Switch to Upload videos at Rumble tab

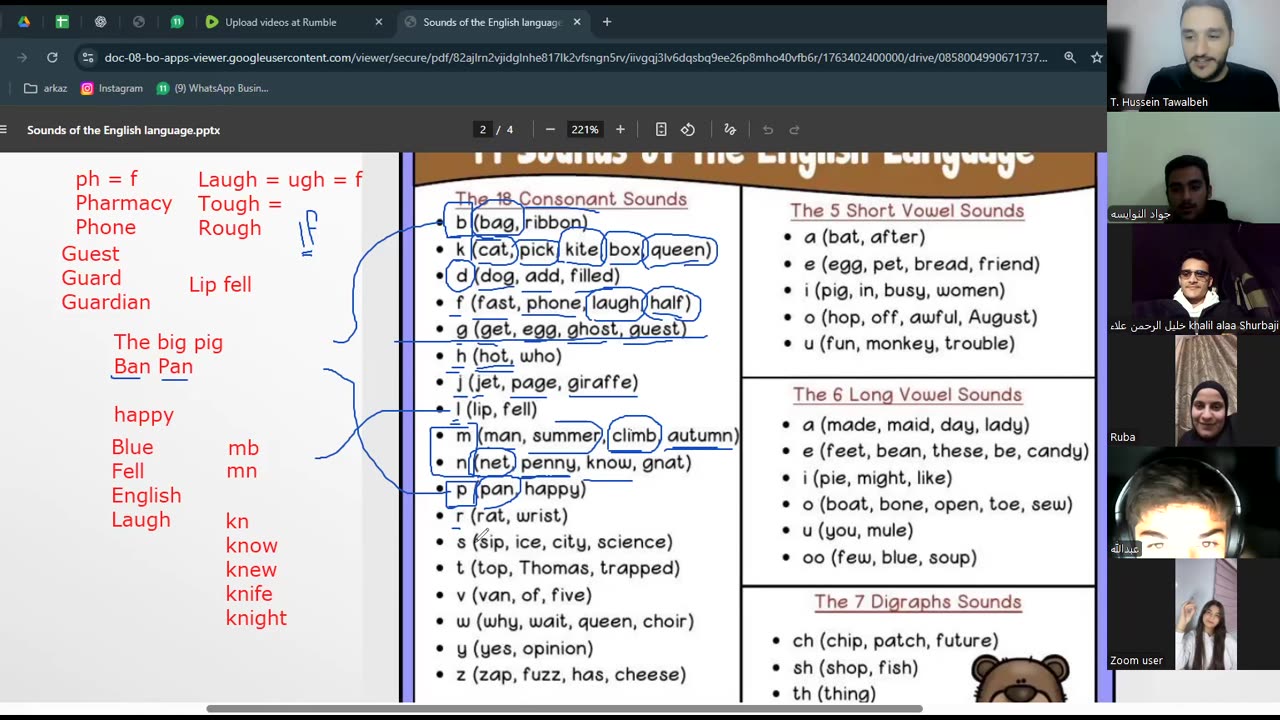tap(281, 22)
